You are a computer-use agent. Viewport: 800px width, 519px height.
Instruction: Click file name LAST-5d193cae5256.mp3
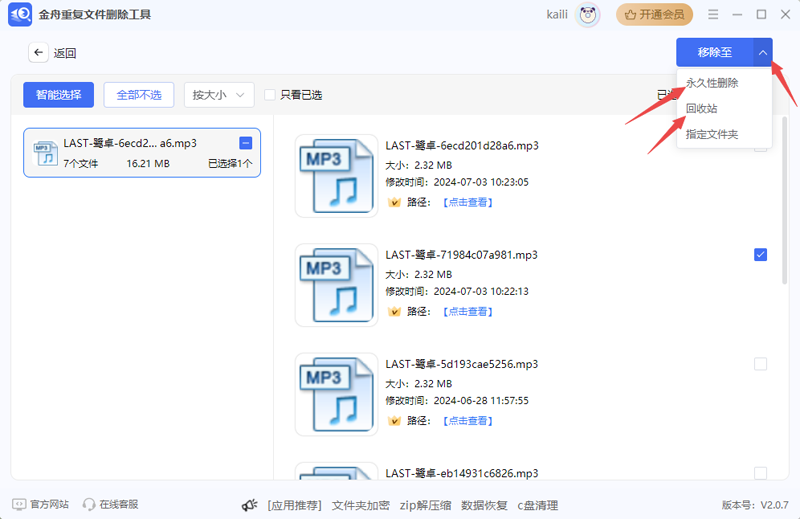(x=462, y=364)
